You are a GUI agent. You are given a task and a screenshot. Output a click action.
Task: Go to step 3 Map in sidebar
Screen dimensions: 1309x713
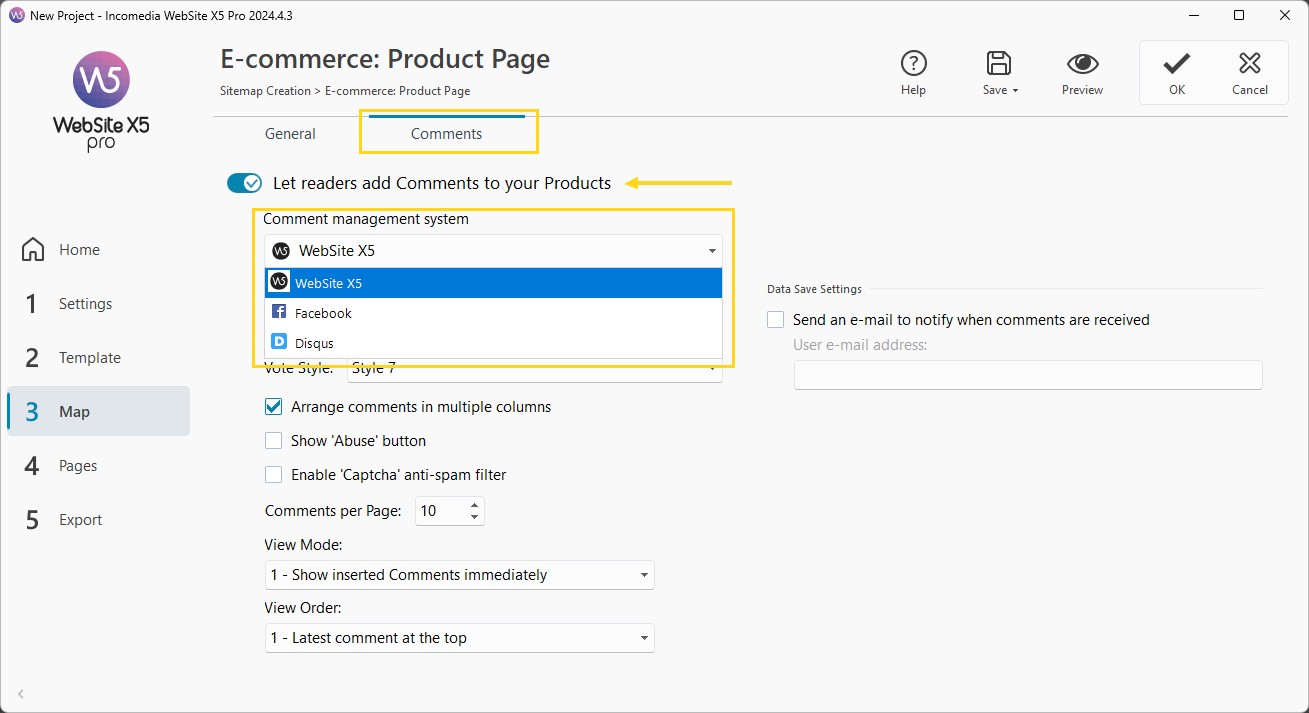click(98, 411)
